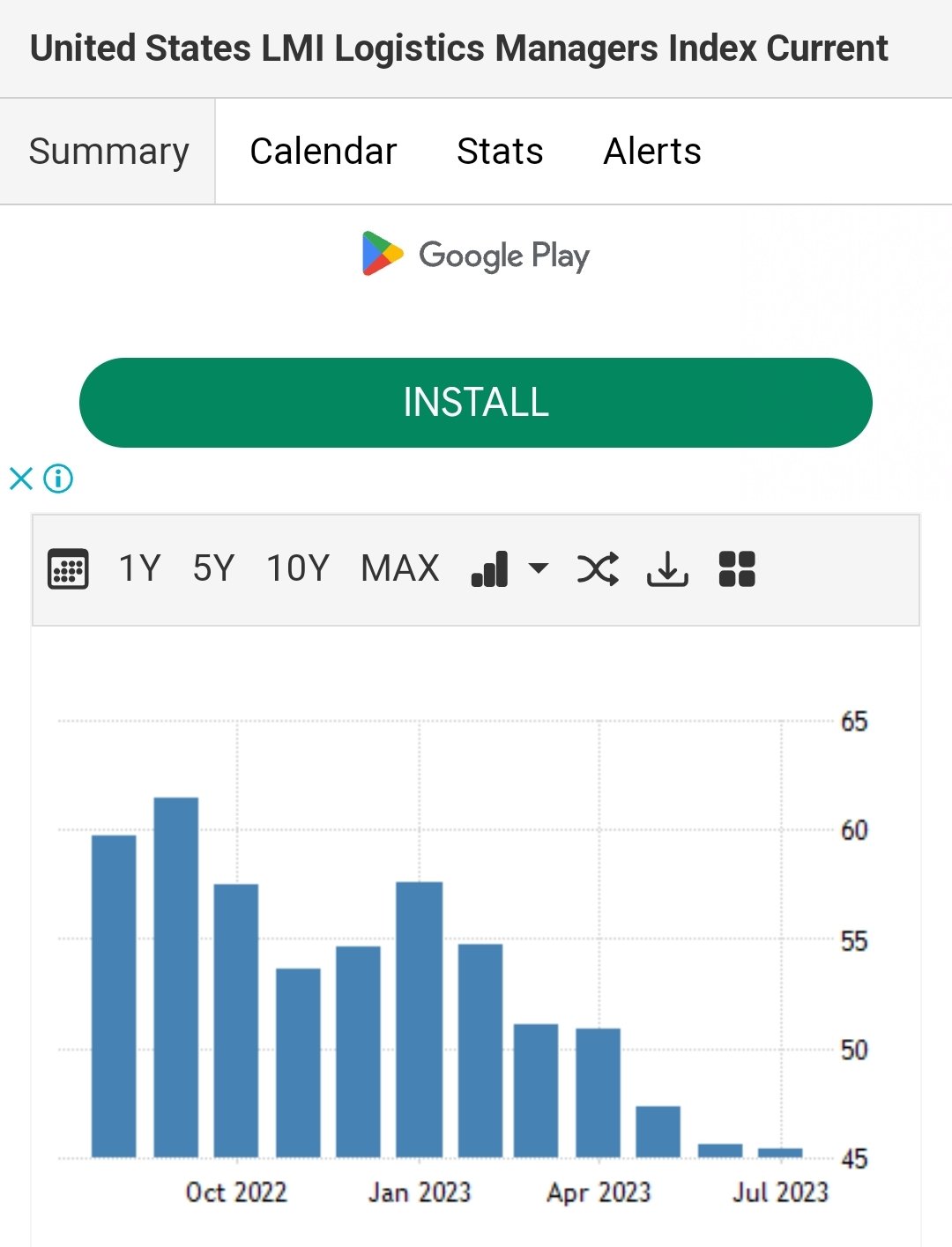The height and width of the screenshot is (1247, 952).
Task: Click the 65 y-axis value
Action: tap(854, 722)
